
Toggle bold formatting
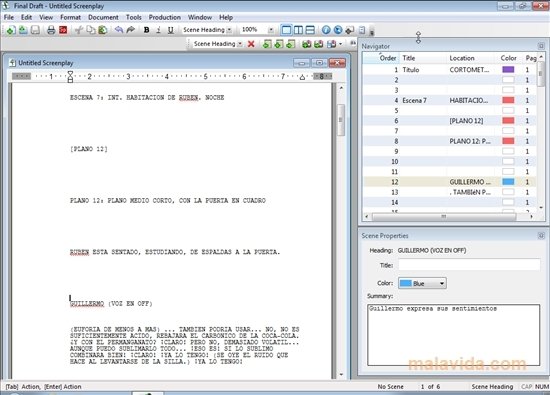(x=147, y=30)
